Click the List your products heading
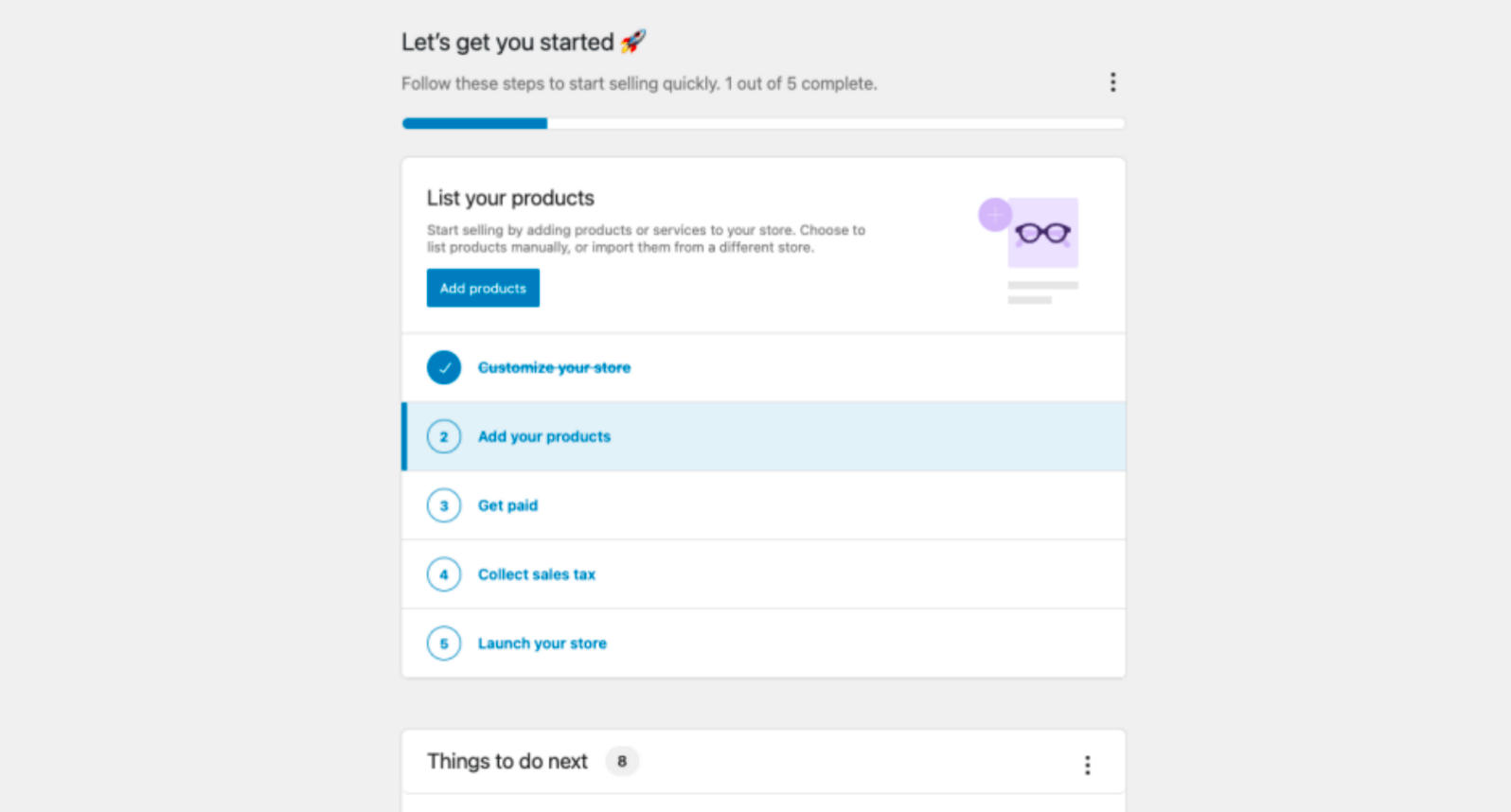Screen dimensions: 1511x812 pos(510,198)
